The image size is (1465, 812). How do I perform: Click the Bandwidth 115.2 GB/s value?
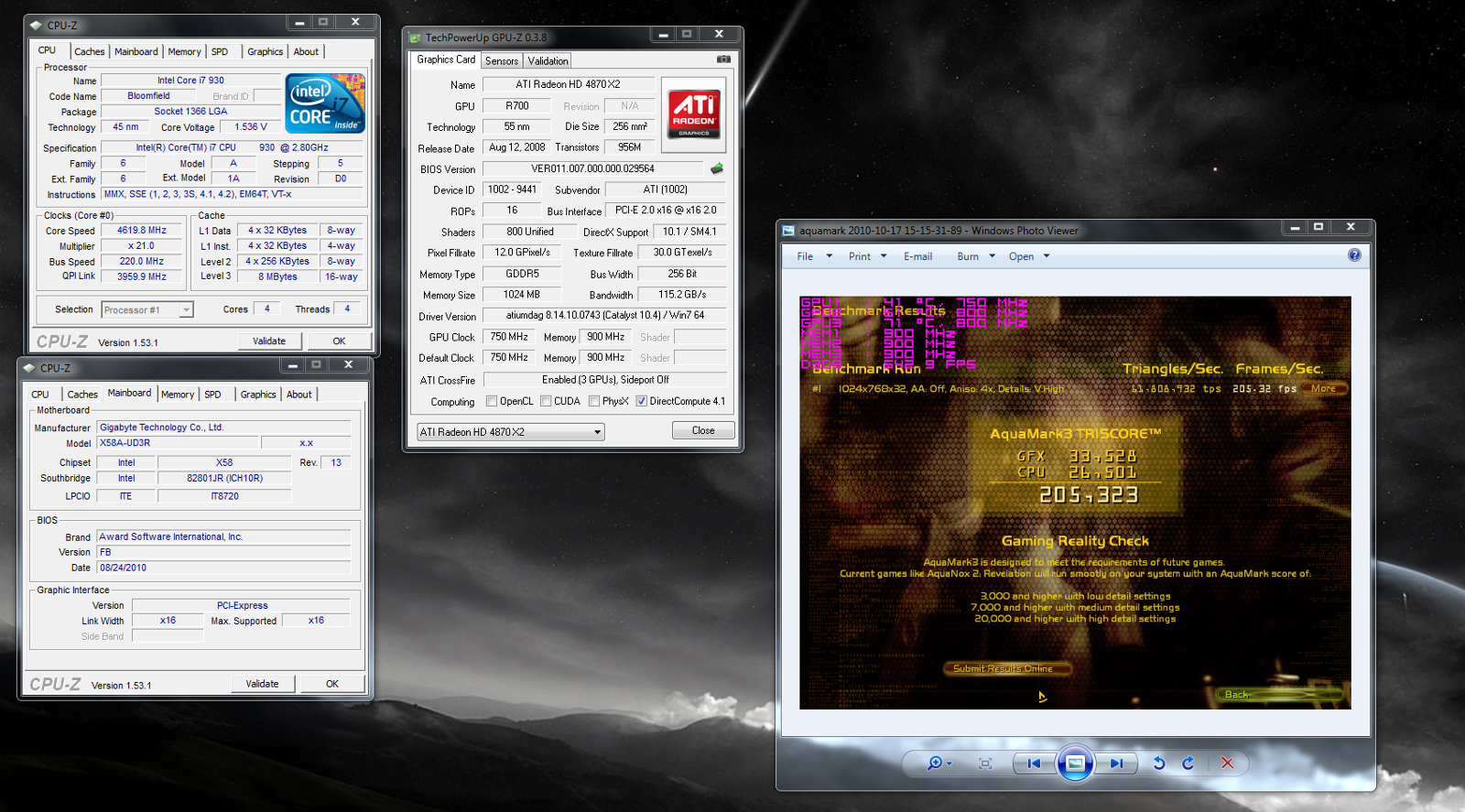682,295
